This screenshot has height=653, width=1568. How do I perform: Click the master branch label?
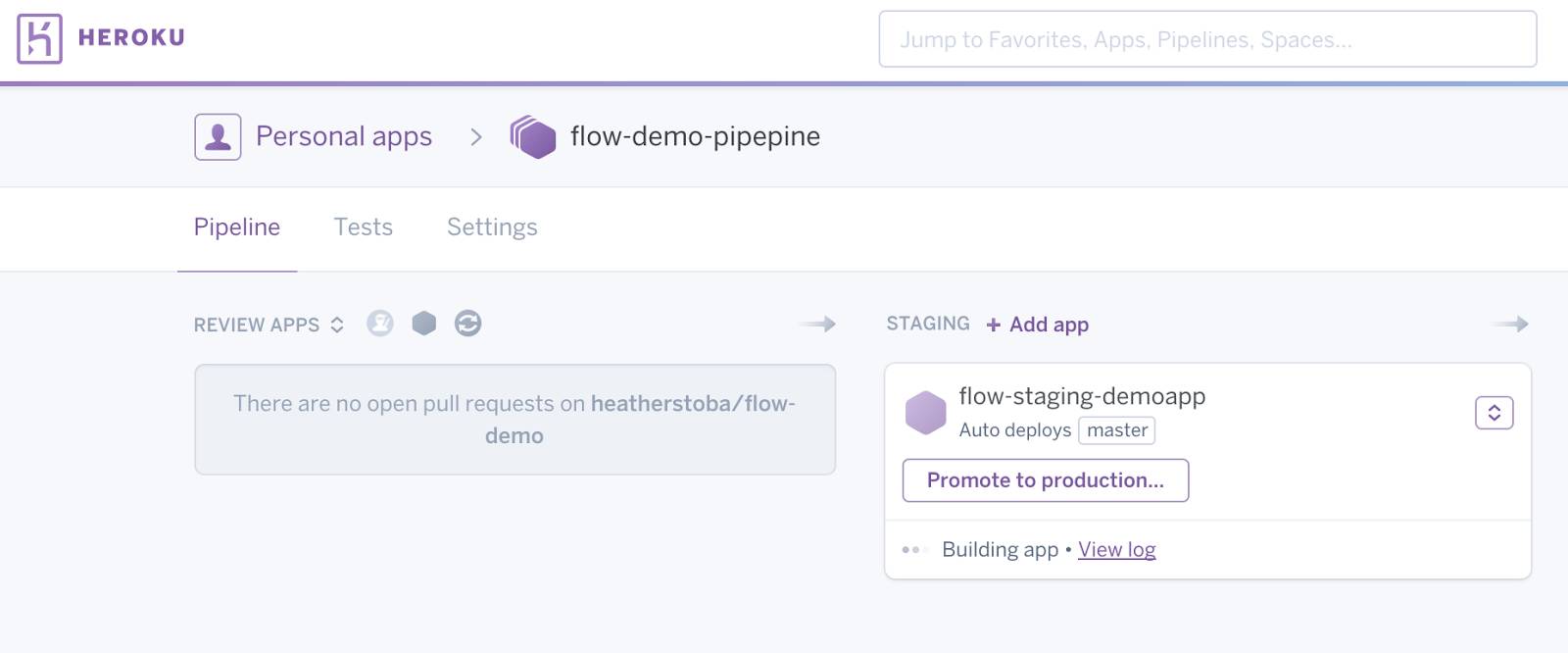click(x=1117, y=430)
